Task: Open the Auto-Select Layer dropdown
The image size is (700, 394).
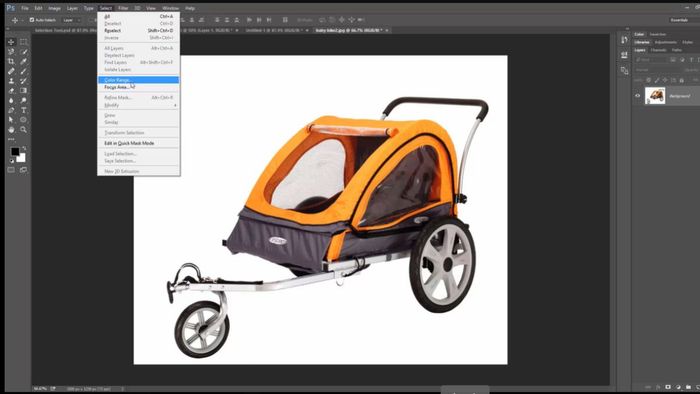Action: pos(71,20)
